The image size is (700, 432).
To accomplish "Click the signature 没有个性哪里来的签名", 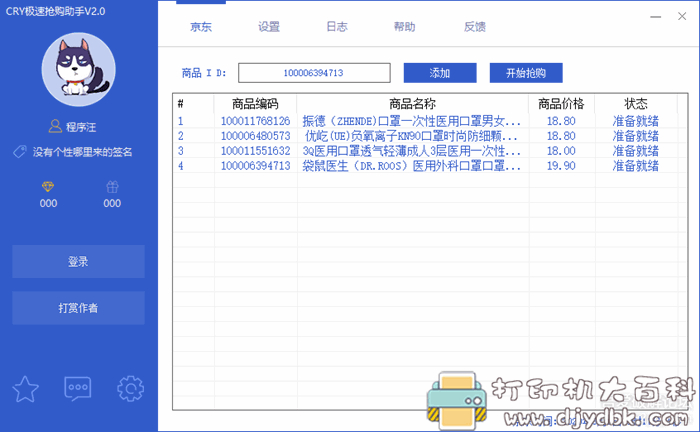I will (83, 152).
